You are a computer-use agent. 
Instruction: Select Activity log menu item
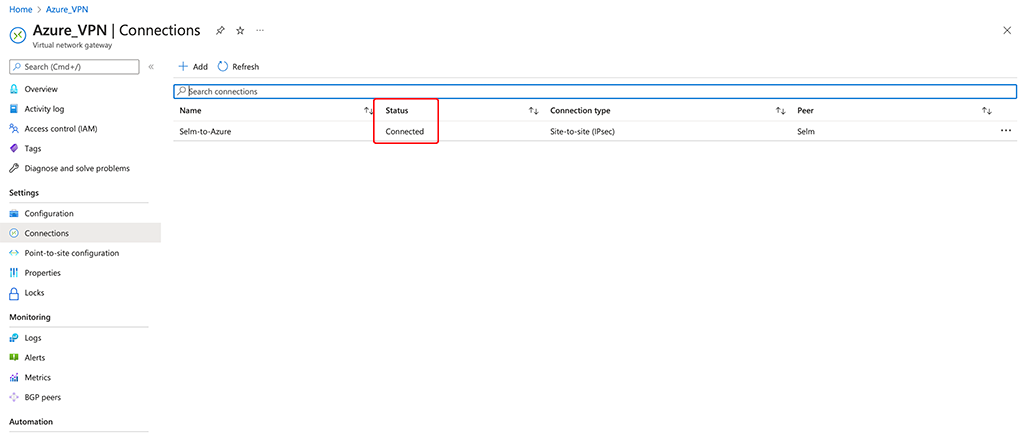[x=44, y=109]
